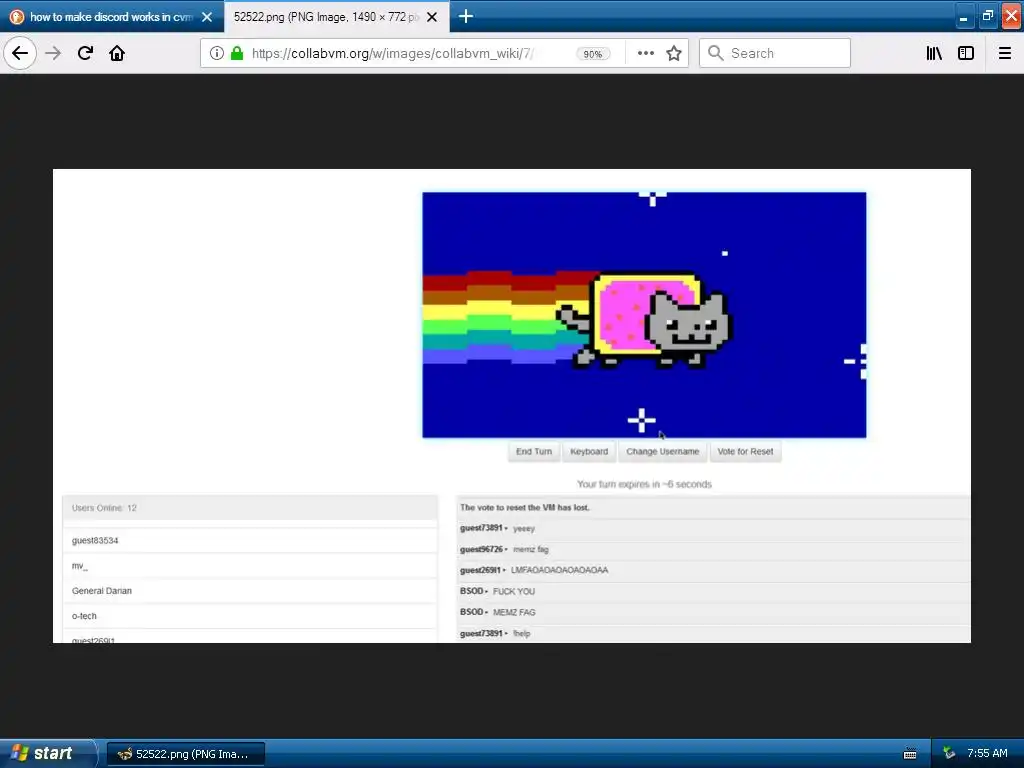Select user guest83534 in the list
The width and height of the screenshot is (1024, 768).
click(249, 541)
